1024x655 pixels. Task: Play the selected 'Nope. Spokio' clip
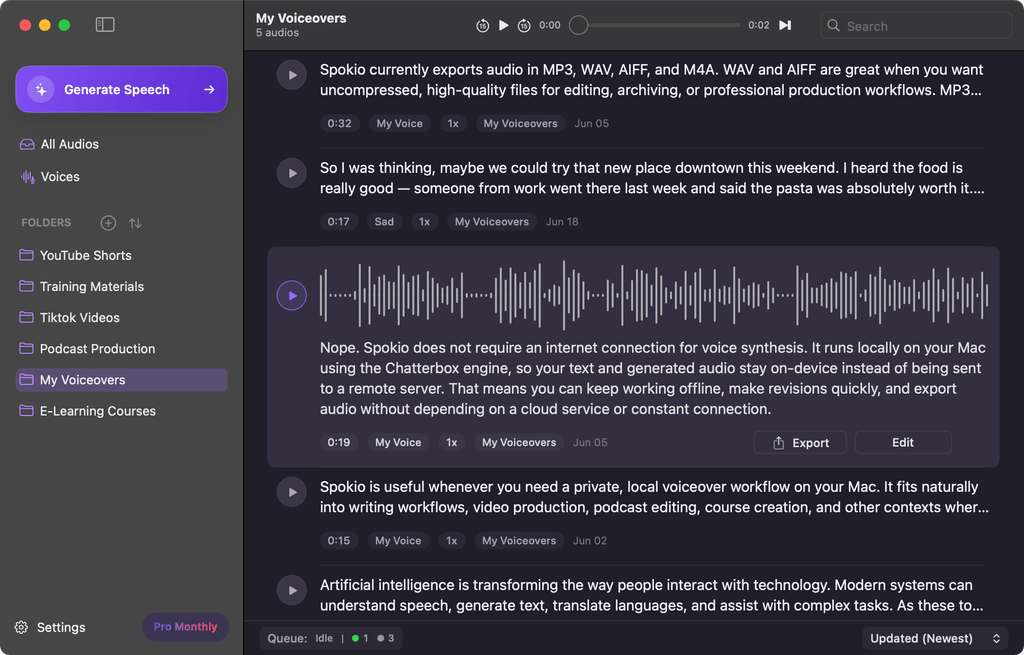coord(292,296)
